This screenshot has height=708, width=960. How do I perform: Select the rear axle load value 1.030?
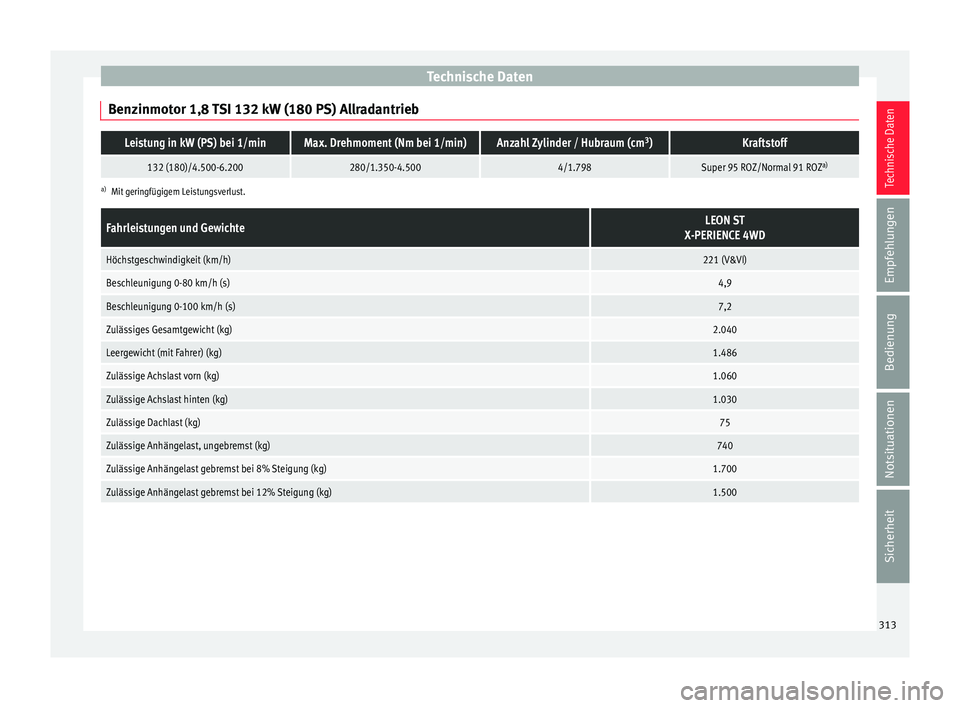(x=725, y=399)
